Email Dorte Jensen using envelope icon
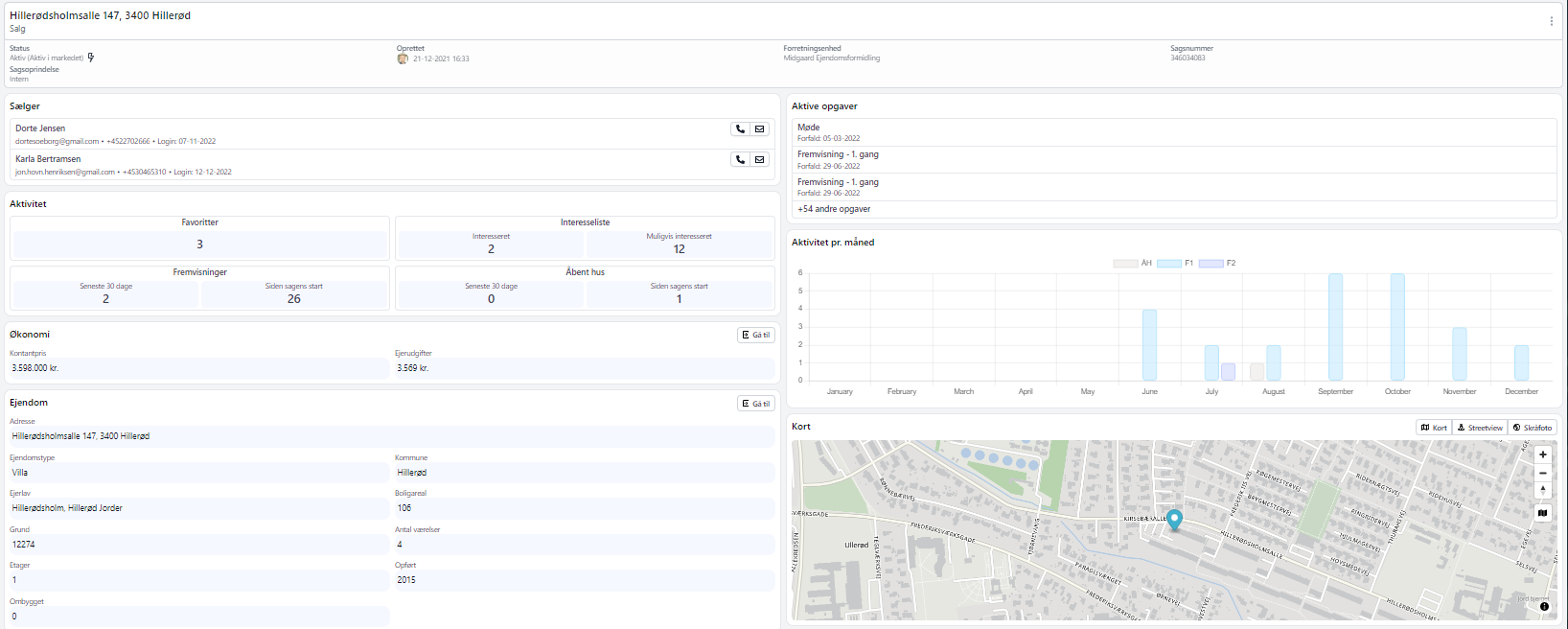This screenshot has height=629, width=1568. click(x=760, y=129)
